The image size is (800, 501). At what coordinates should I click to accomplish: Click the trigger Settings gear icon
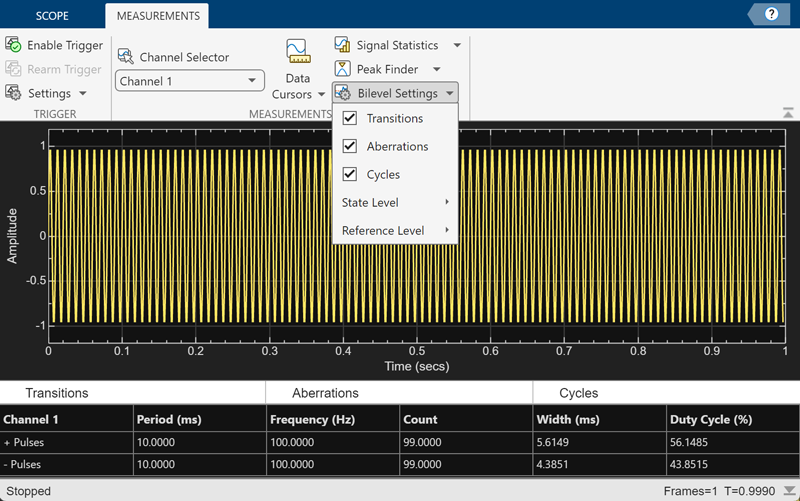(x=13, y=93)
